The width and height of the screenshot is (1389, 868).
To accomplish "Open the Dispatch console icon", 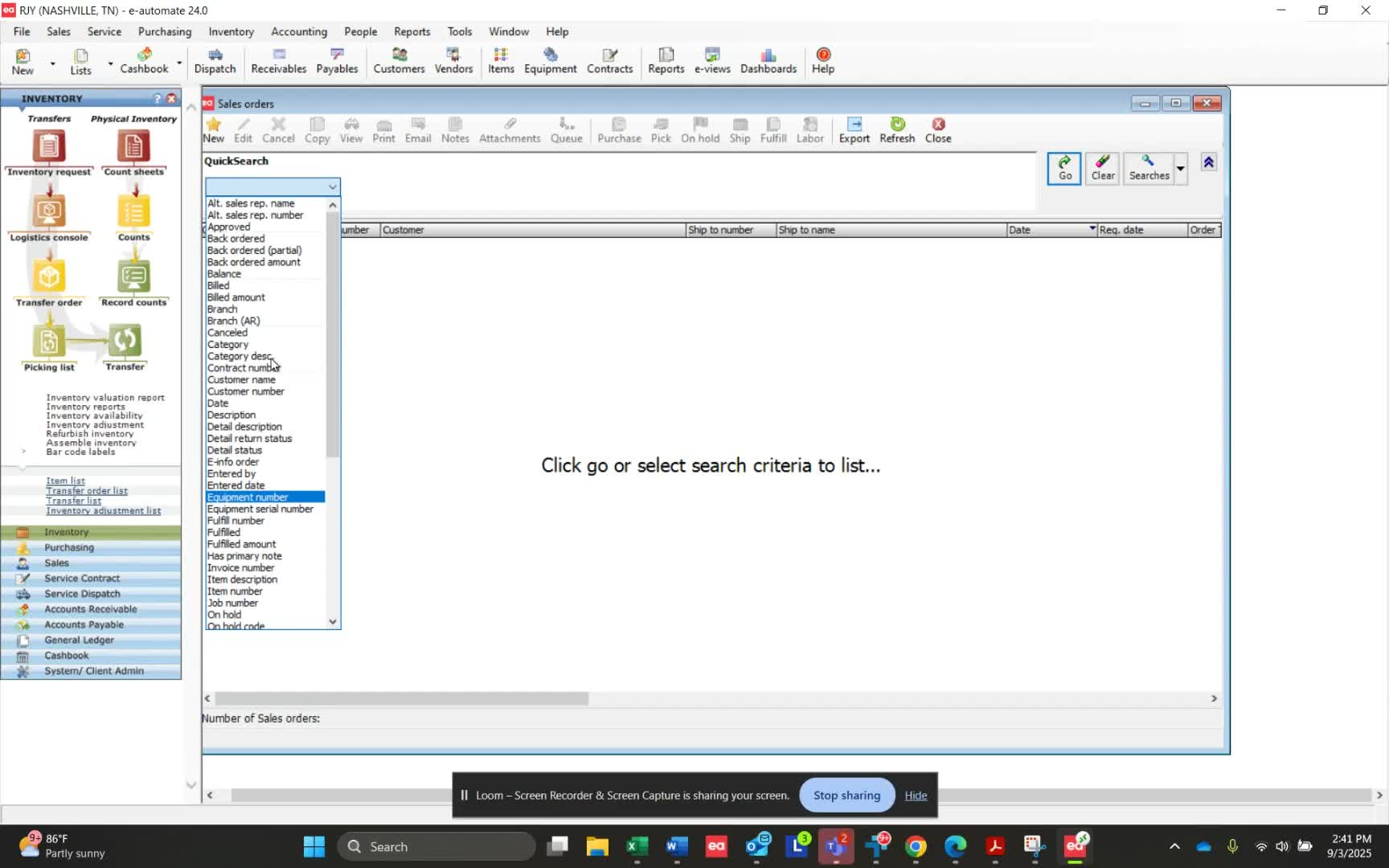I will point(215,60).
